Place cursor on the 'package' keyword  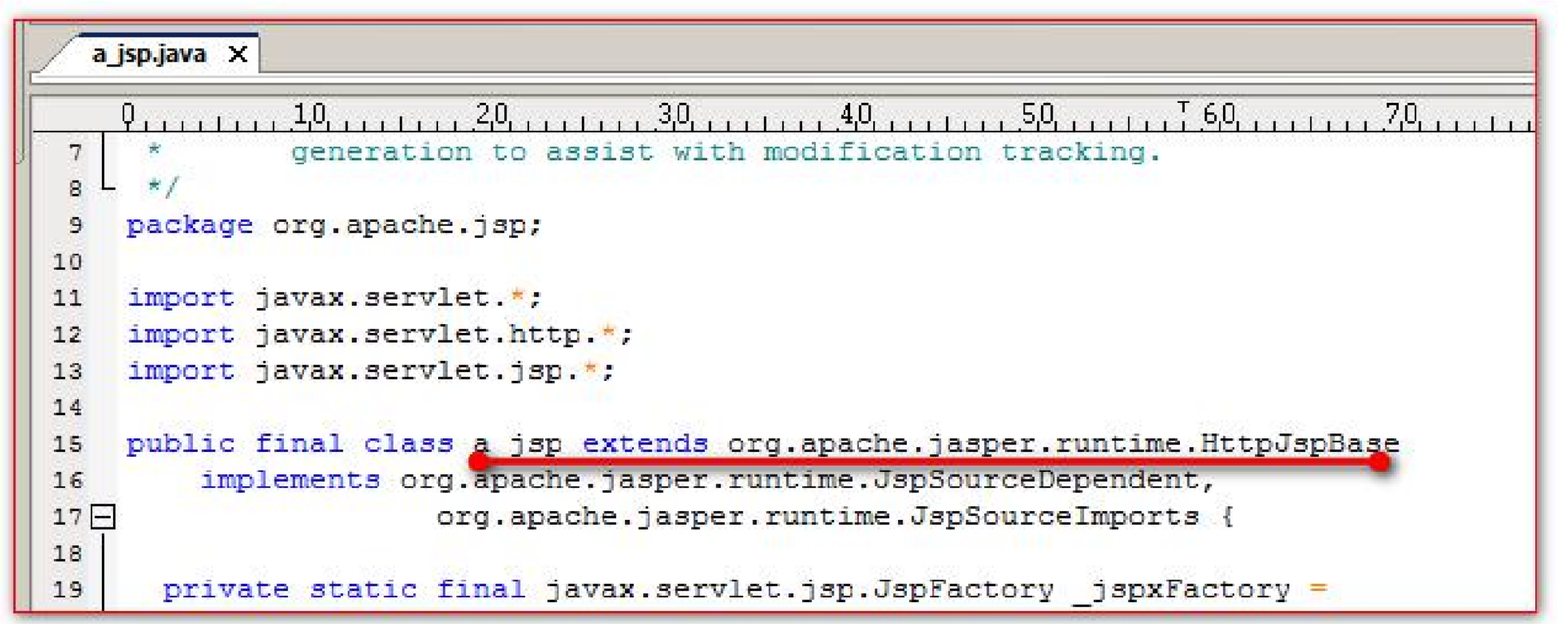(x=190, y=225)
